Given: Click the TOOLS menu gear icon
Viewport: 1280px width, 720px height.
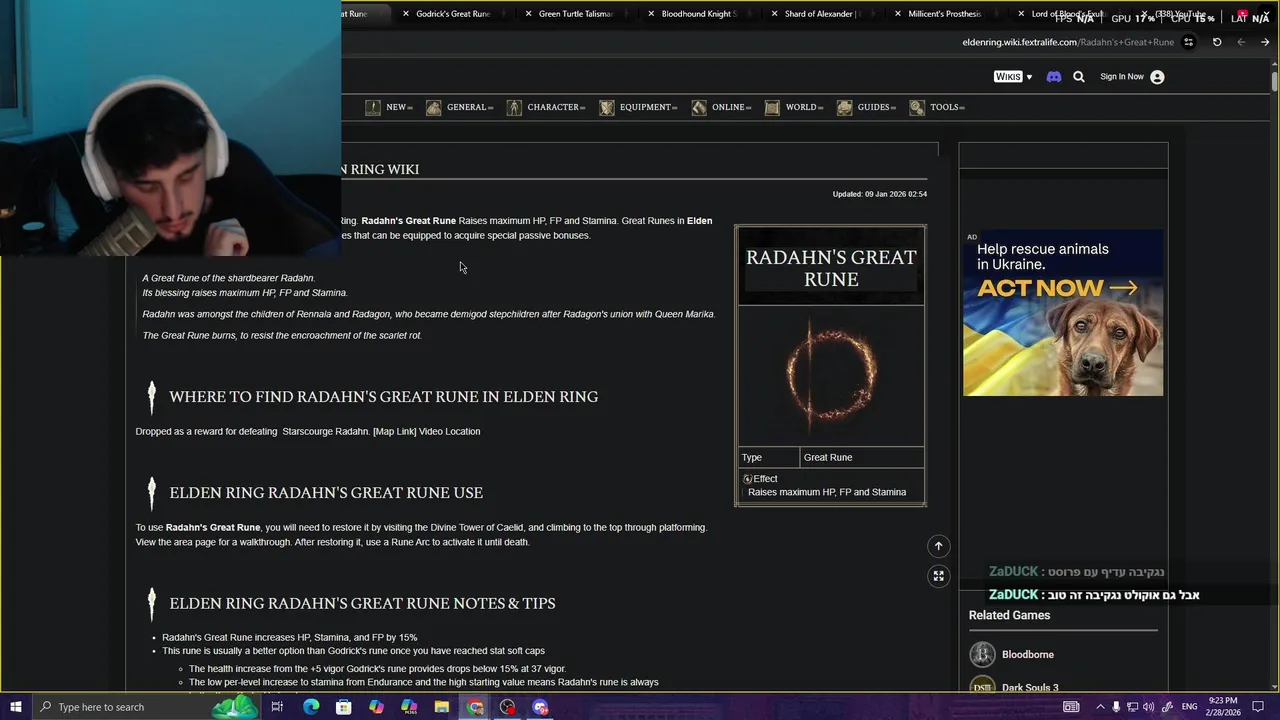Looking at the screenshot, I should (x=917, y=107).
